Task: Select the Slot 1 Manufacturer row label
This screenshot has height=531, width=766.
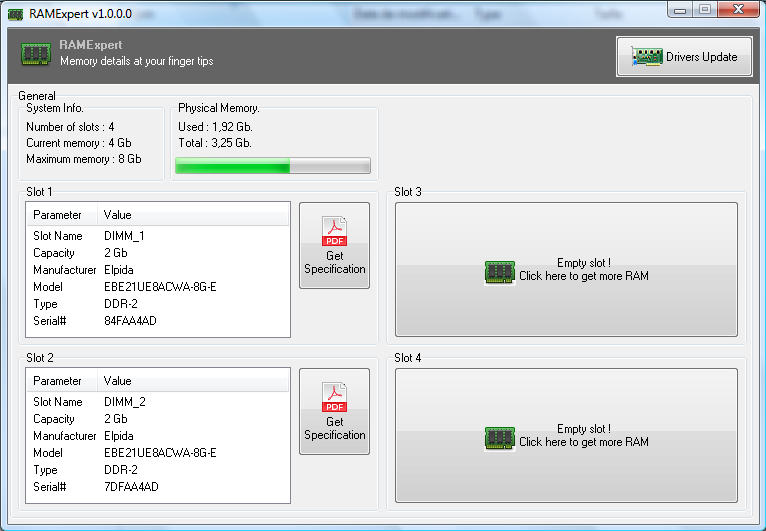Action: click(x=64, y=270)
